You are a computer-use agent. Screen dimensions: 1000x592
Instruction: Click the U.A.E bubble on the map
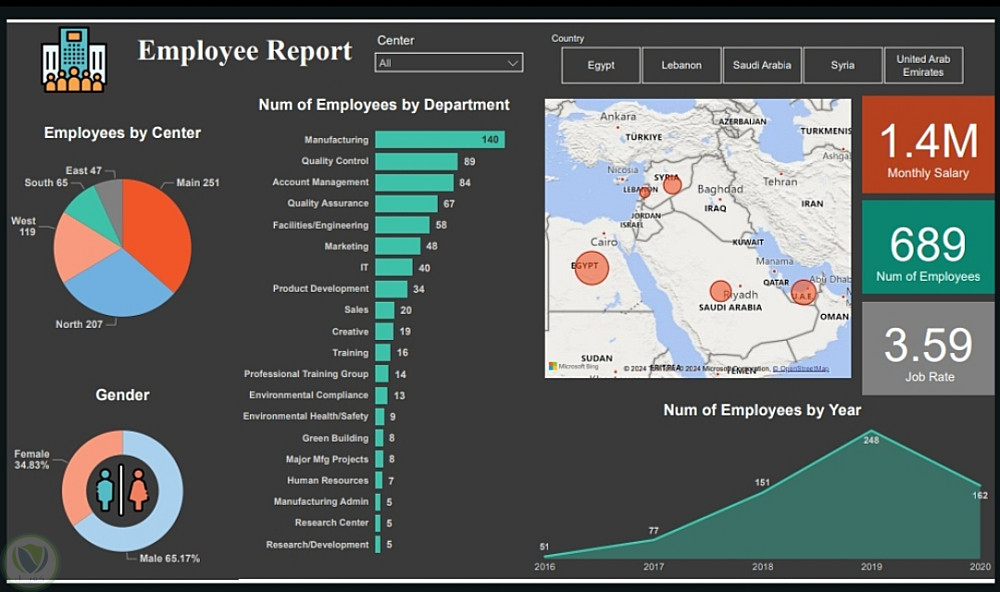click(804, 292)
